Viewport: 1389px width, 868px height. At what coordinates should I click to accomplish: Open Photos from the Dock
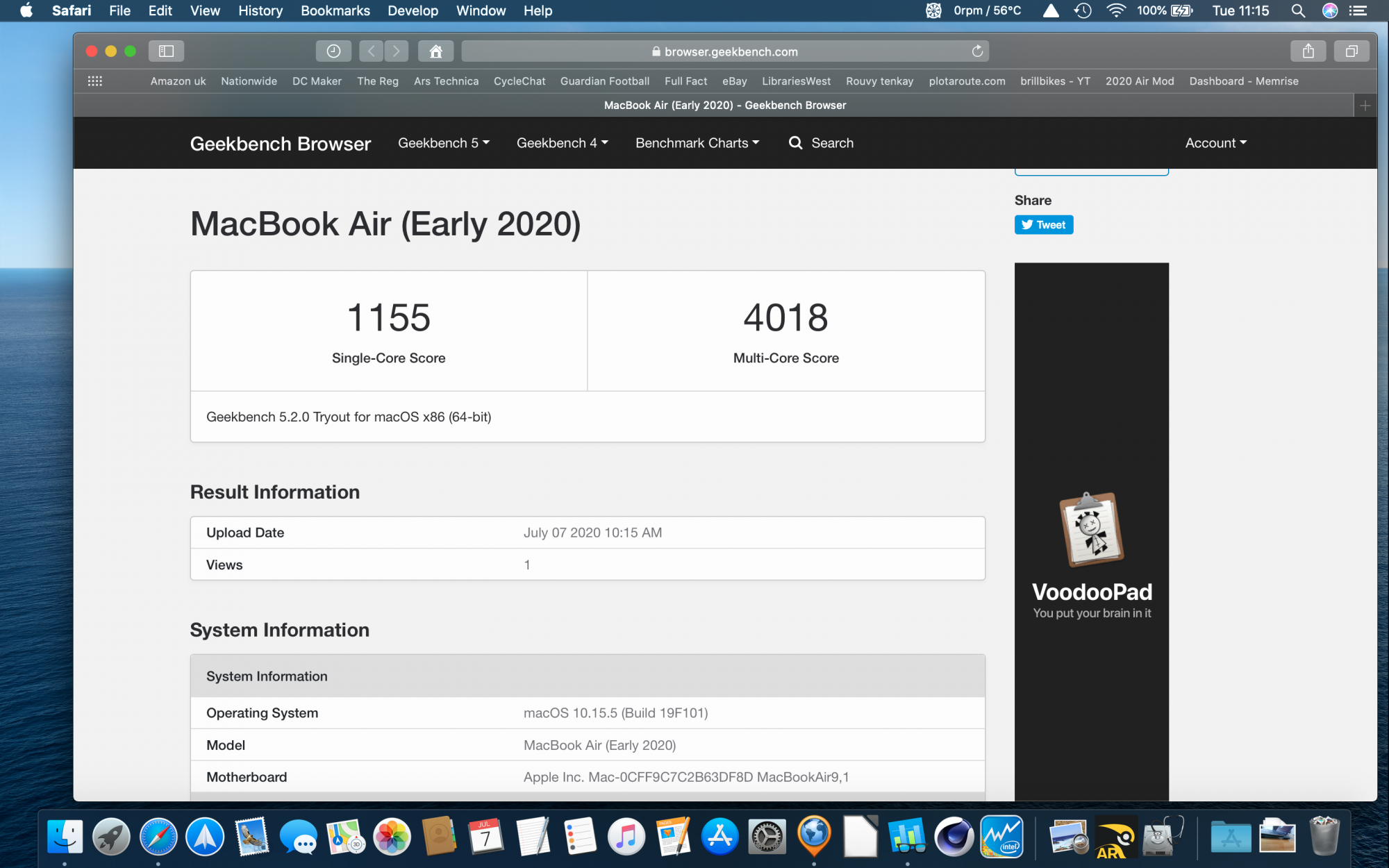pos(392,836)
